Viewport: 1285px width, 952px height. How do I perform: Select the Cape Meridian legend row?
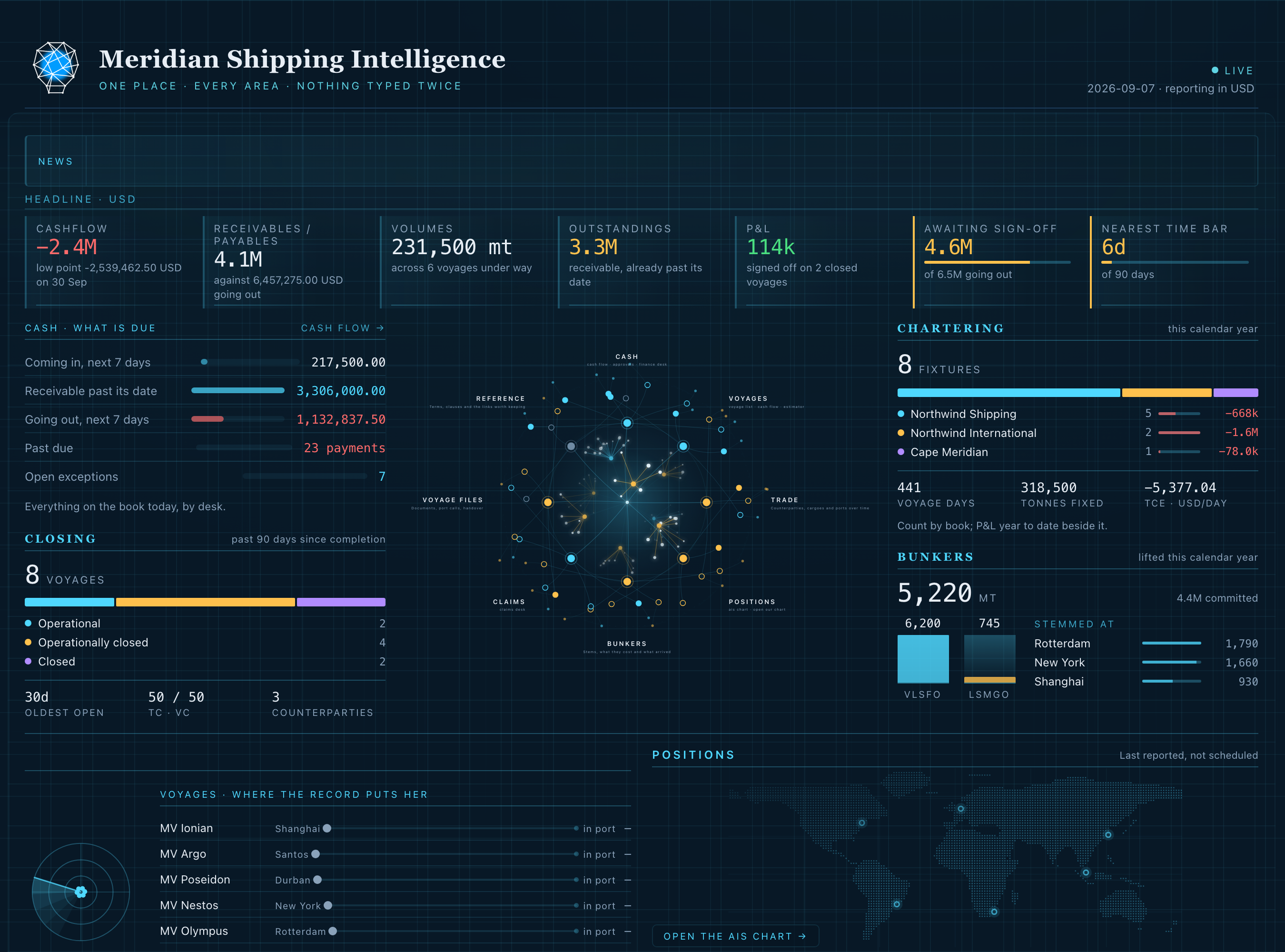click(1077, 452)
